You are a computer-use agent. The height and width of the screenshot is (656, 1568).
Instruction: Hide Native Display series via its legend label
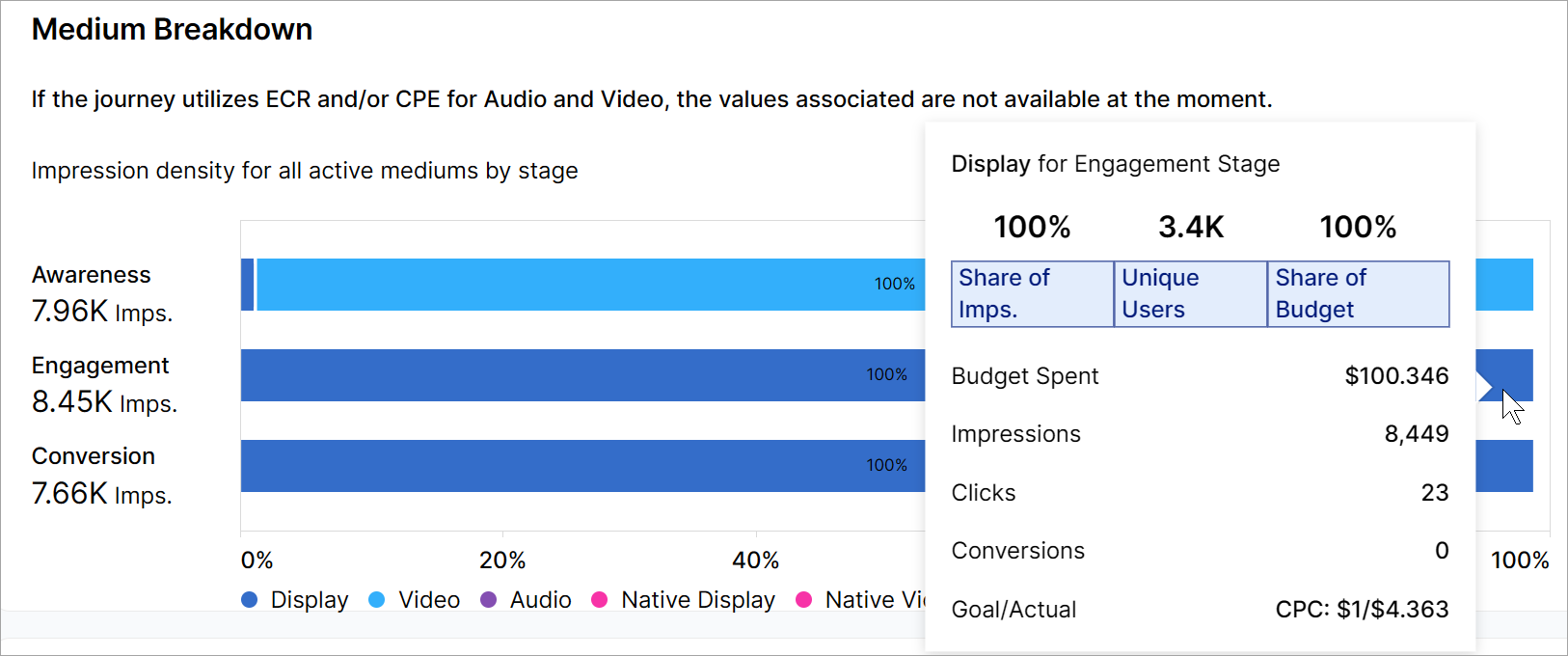click(698, 600)
